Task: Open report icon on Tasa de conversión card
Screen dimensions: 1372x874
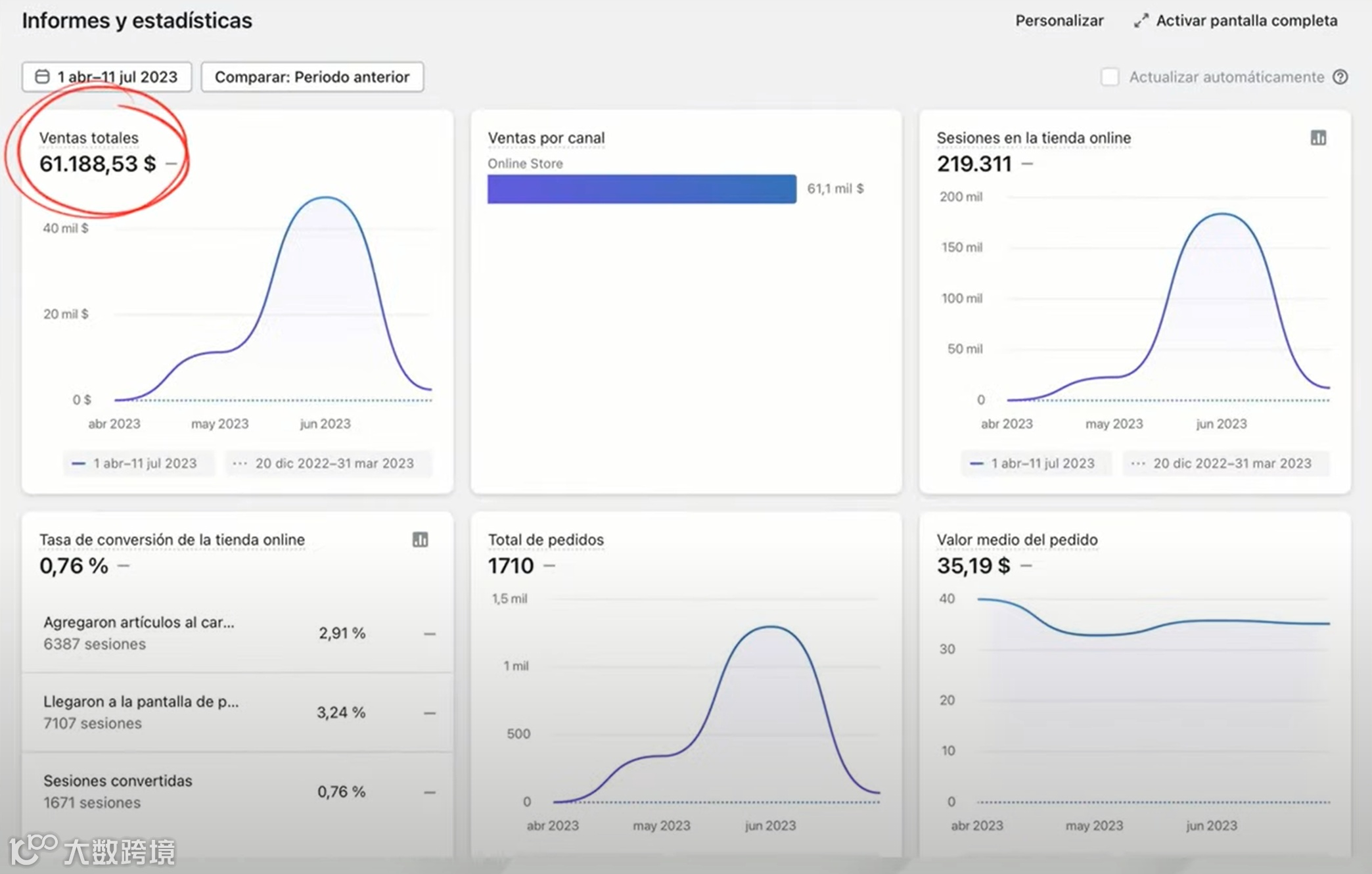Action: pyautogui.click(x=420, y=540)
